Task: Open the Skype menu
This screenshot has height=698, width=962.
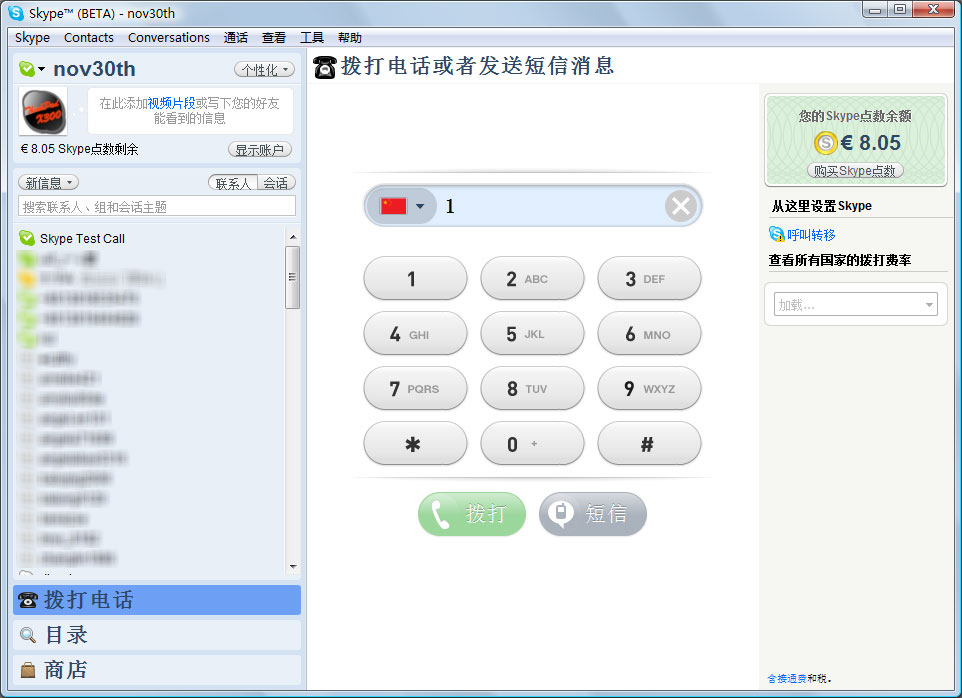Action: (32, 37)
